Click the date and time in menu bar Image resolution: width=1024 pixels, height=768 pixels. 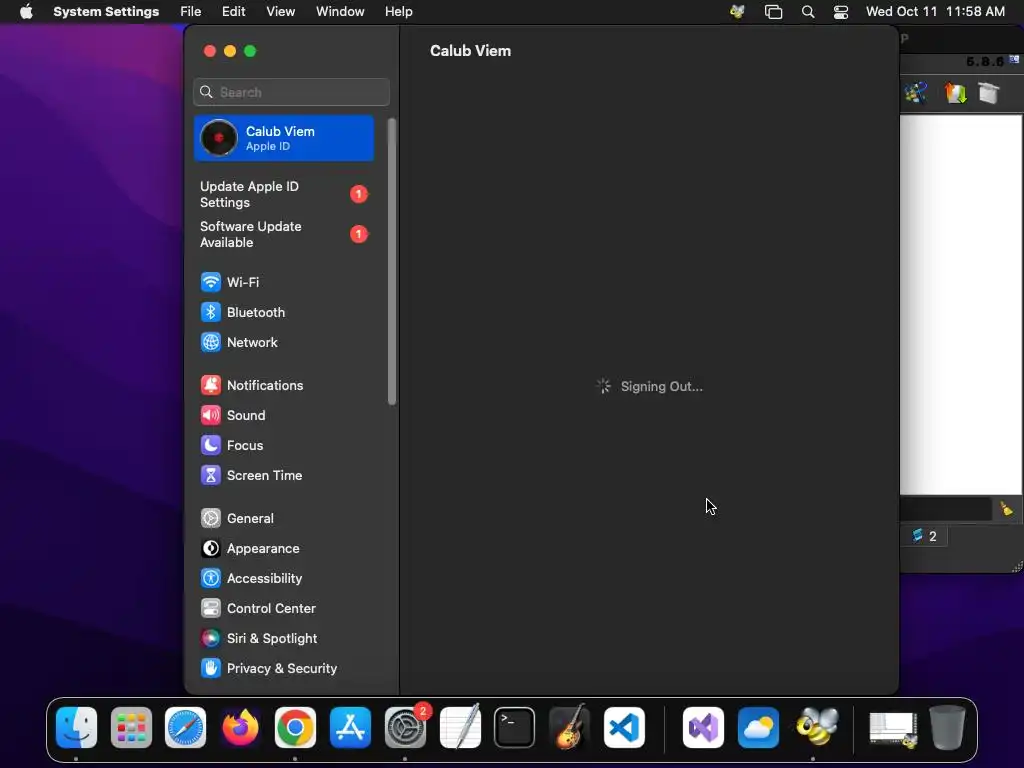click(935, 12)
